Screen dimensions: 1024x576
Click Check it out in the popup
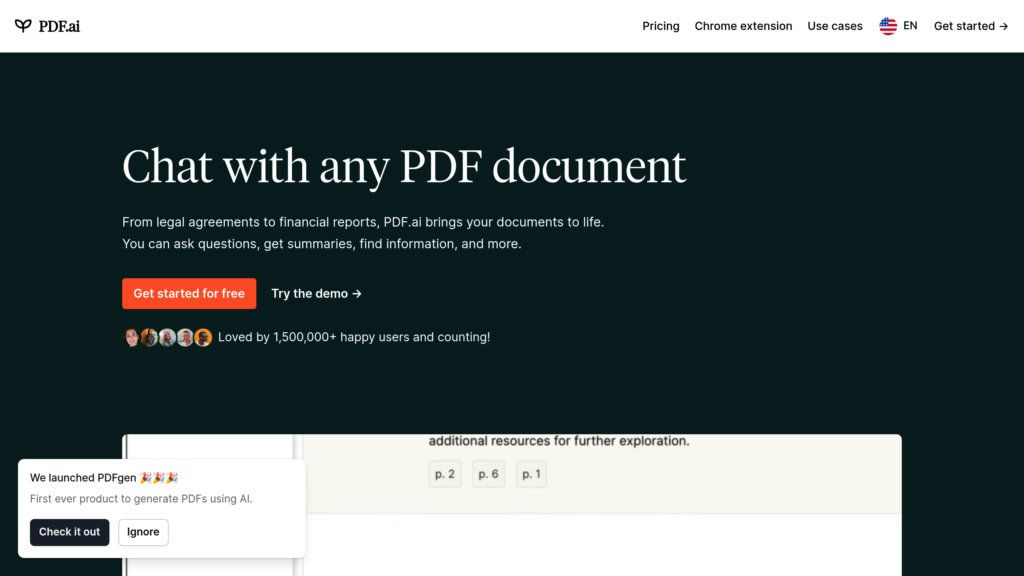point(69,532)
